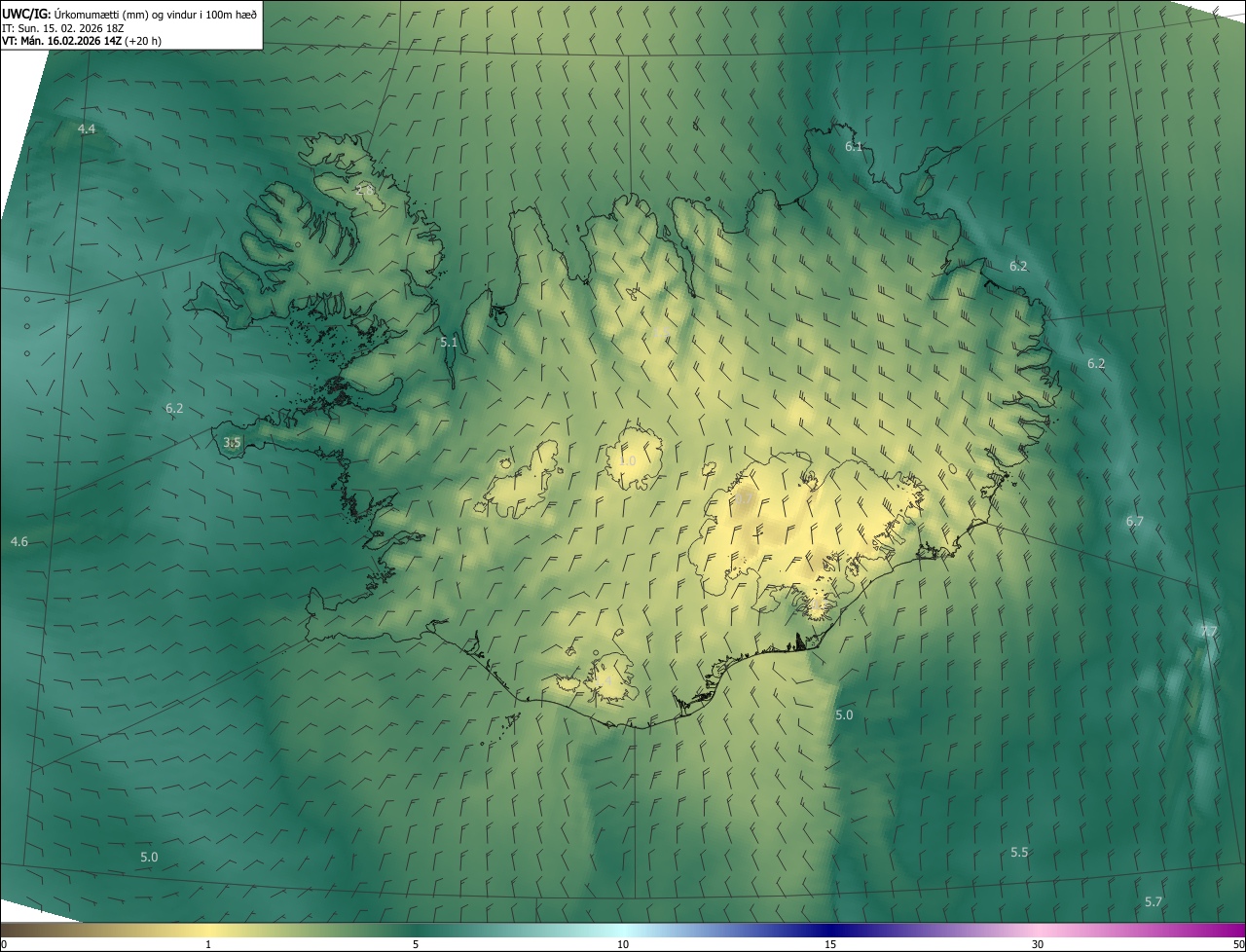The image size is (1246, 952).
Task: Click the 4.4 value label on the map
Action: coord(87,129)
